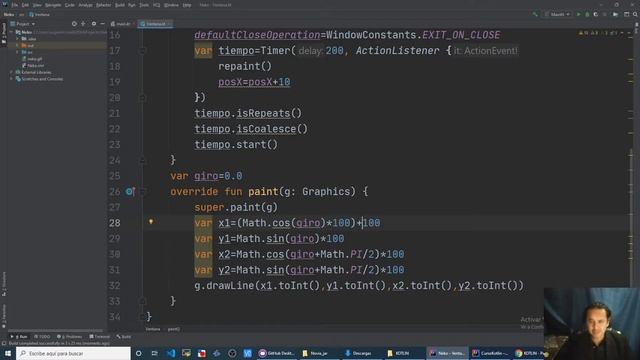640x360 pixels.
Task: Click the green Run button in toolbar
Action: [x=578, y=14]
